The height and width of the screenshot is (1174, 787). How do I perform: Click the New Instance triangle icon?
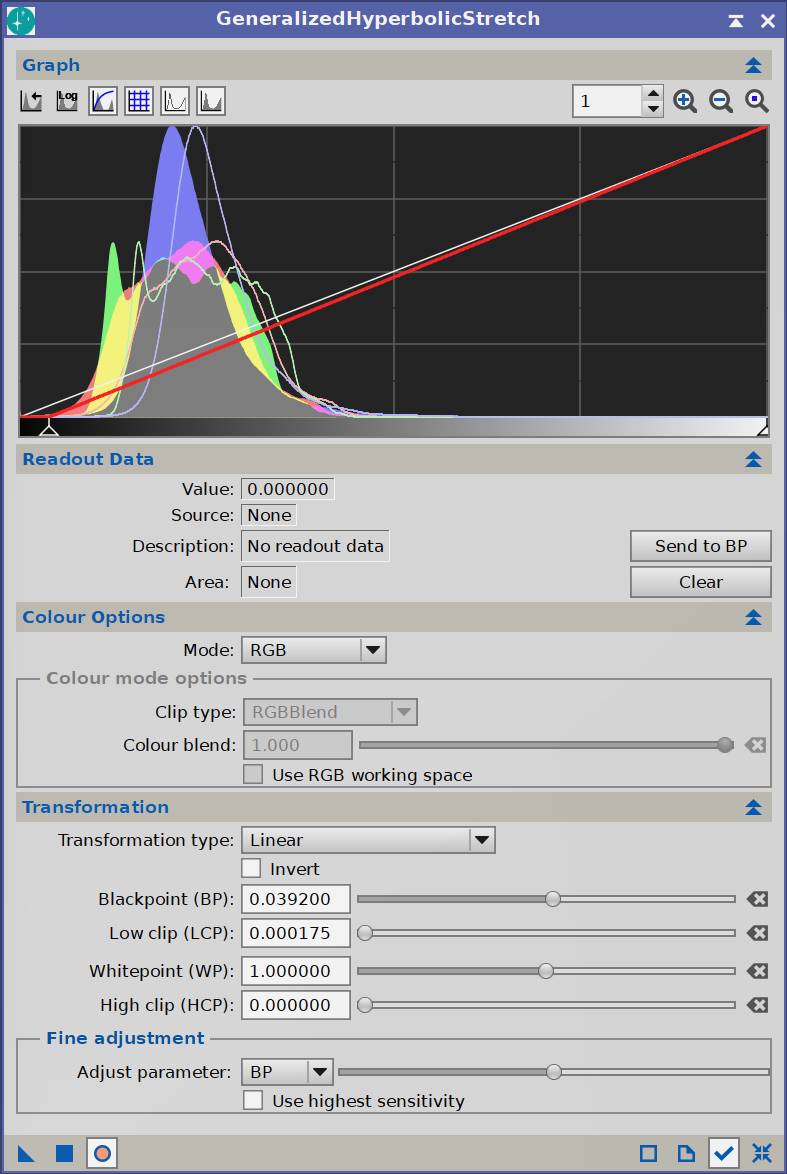coord(26,1153)
